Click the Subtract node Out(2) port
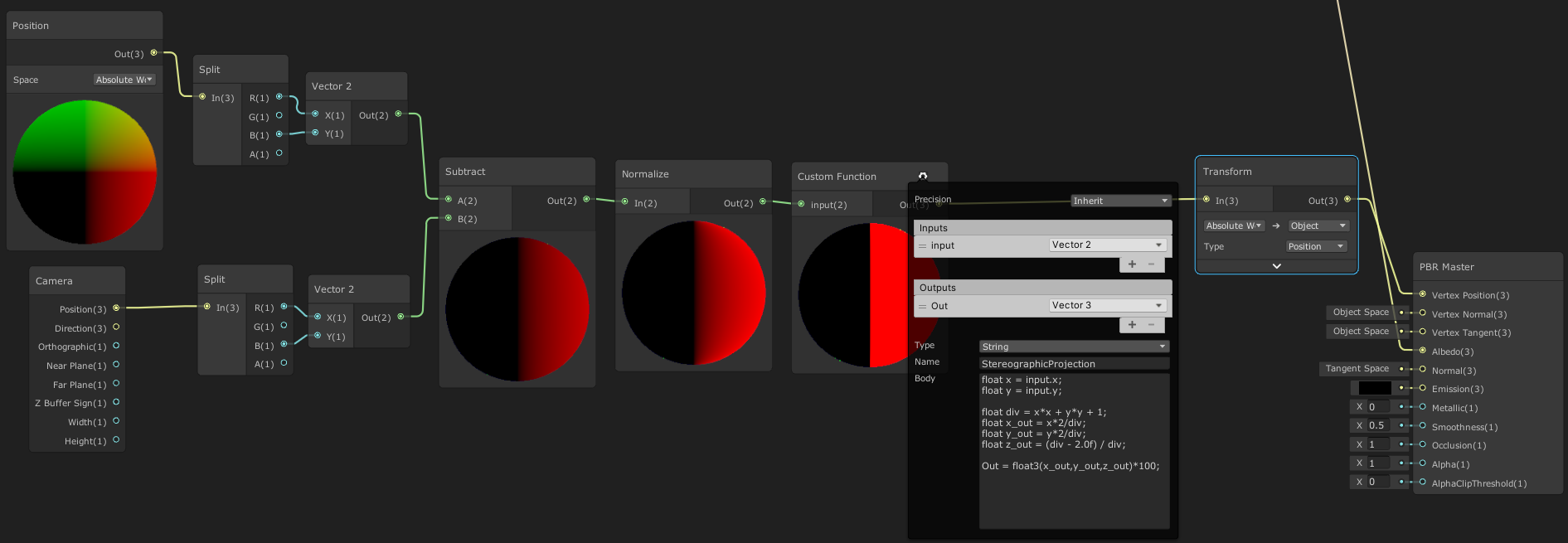1568x543 pixels. click(587, 200)
